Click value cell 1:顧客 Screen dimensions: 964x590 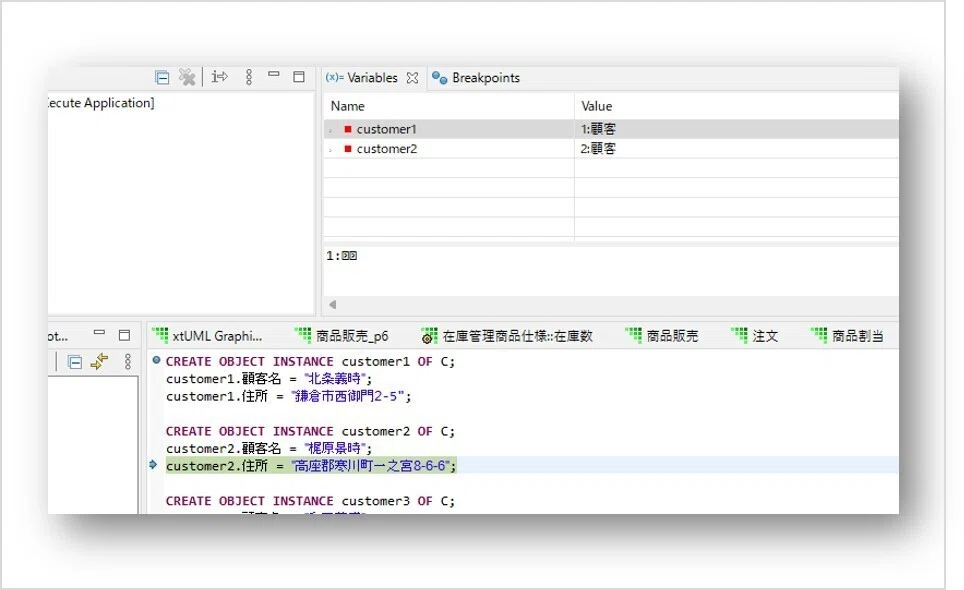(x=598, y=129)
